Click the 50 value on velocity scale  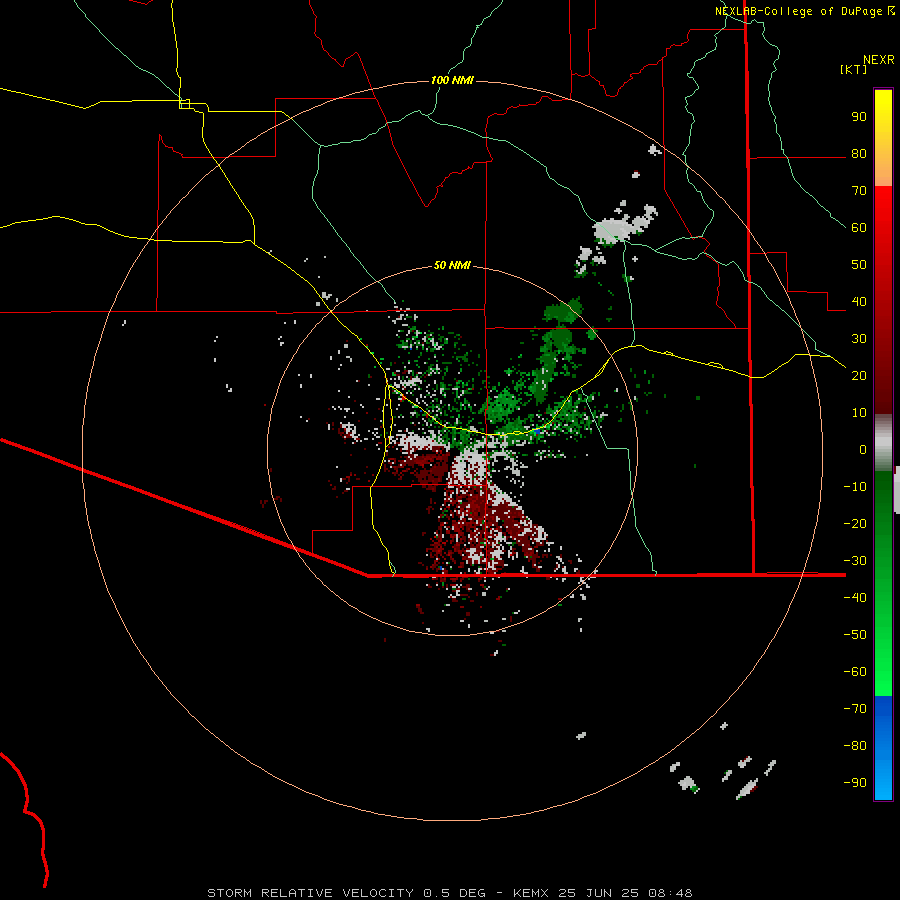(859, 265)
